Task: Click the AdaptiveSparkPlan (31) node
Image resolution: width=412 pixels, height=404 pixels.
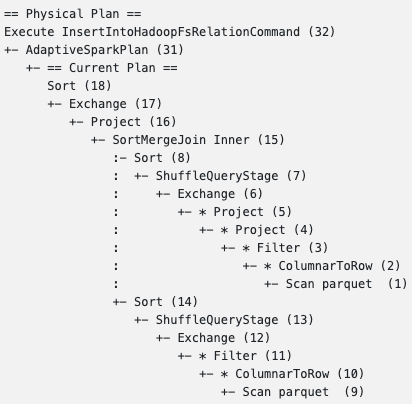Action: click(105, 50)
